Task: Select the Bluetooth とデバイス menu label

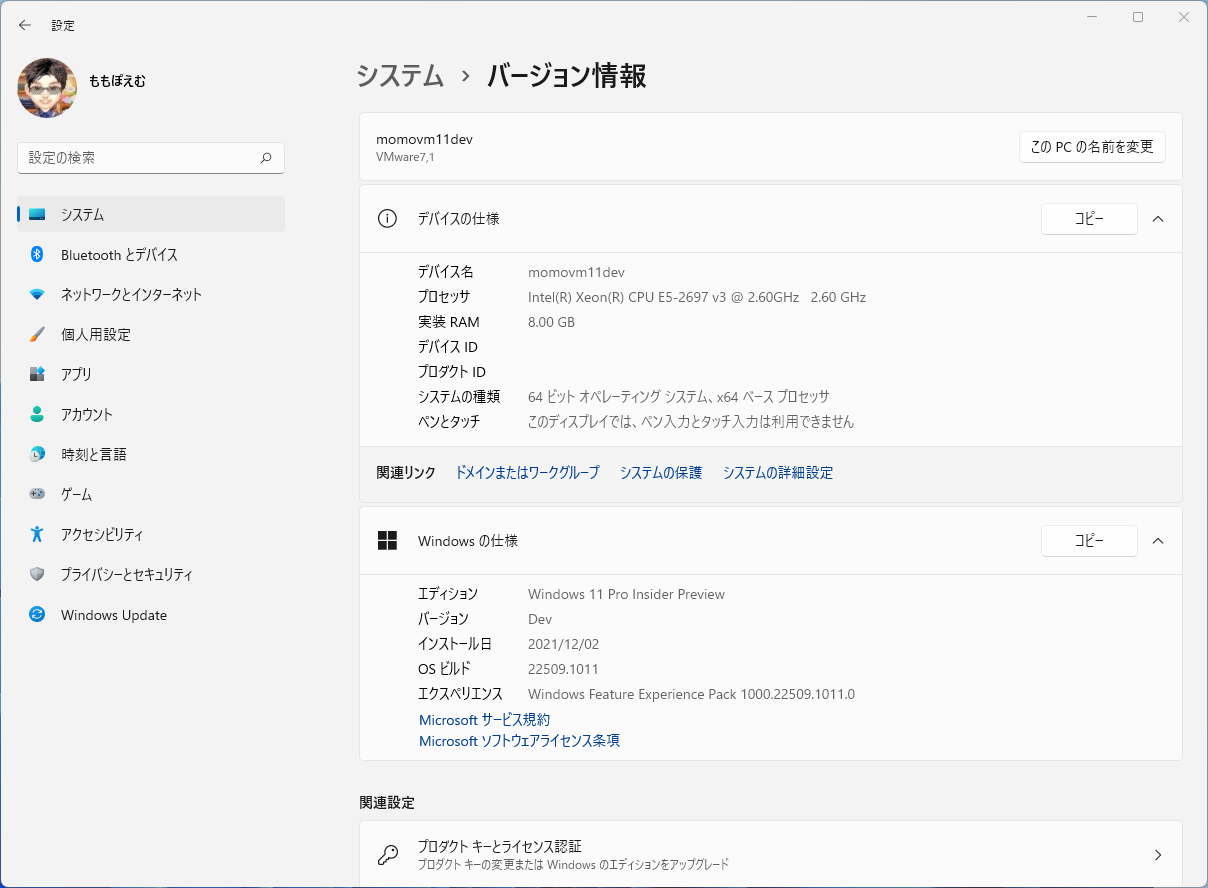Action: pyautogui.click(x=119, y=255)
